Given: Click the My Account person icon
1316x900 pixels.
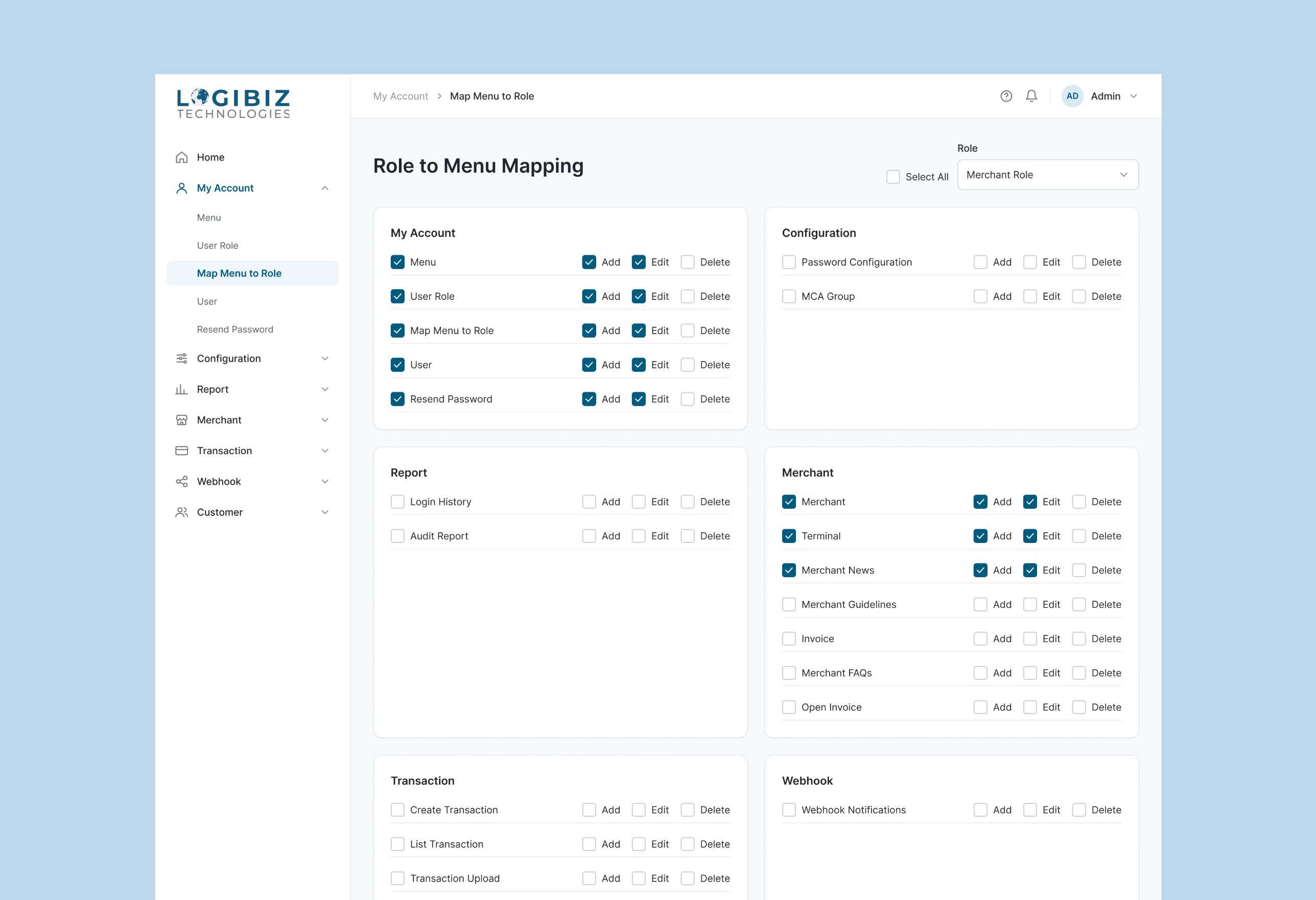Looking at the screenshot, I should click(x=181, y=188).
